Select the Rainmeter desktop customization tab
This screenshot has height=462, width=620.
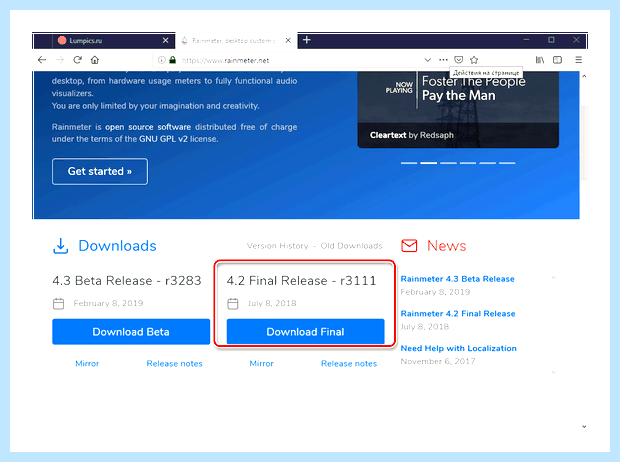(236, 41)
